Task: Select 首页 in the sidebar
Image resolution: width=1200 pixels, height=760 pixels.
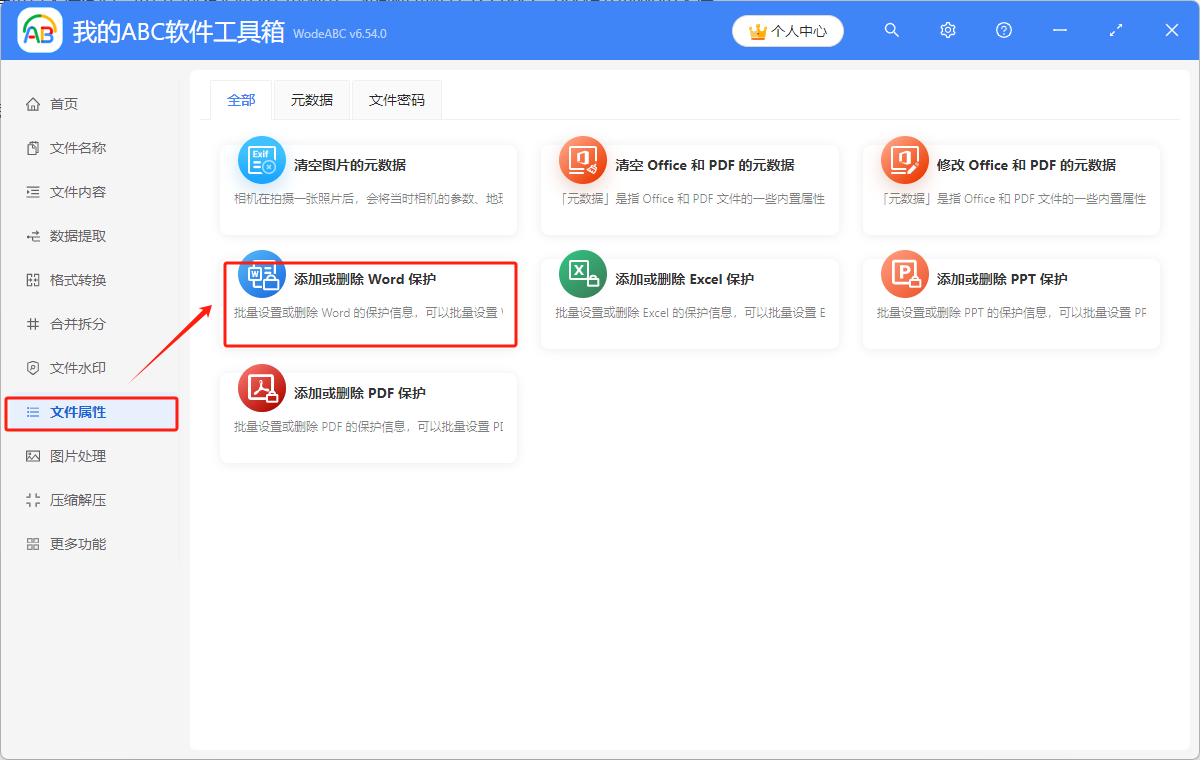Action: click(60, 103)
